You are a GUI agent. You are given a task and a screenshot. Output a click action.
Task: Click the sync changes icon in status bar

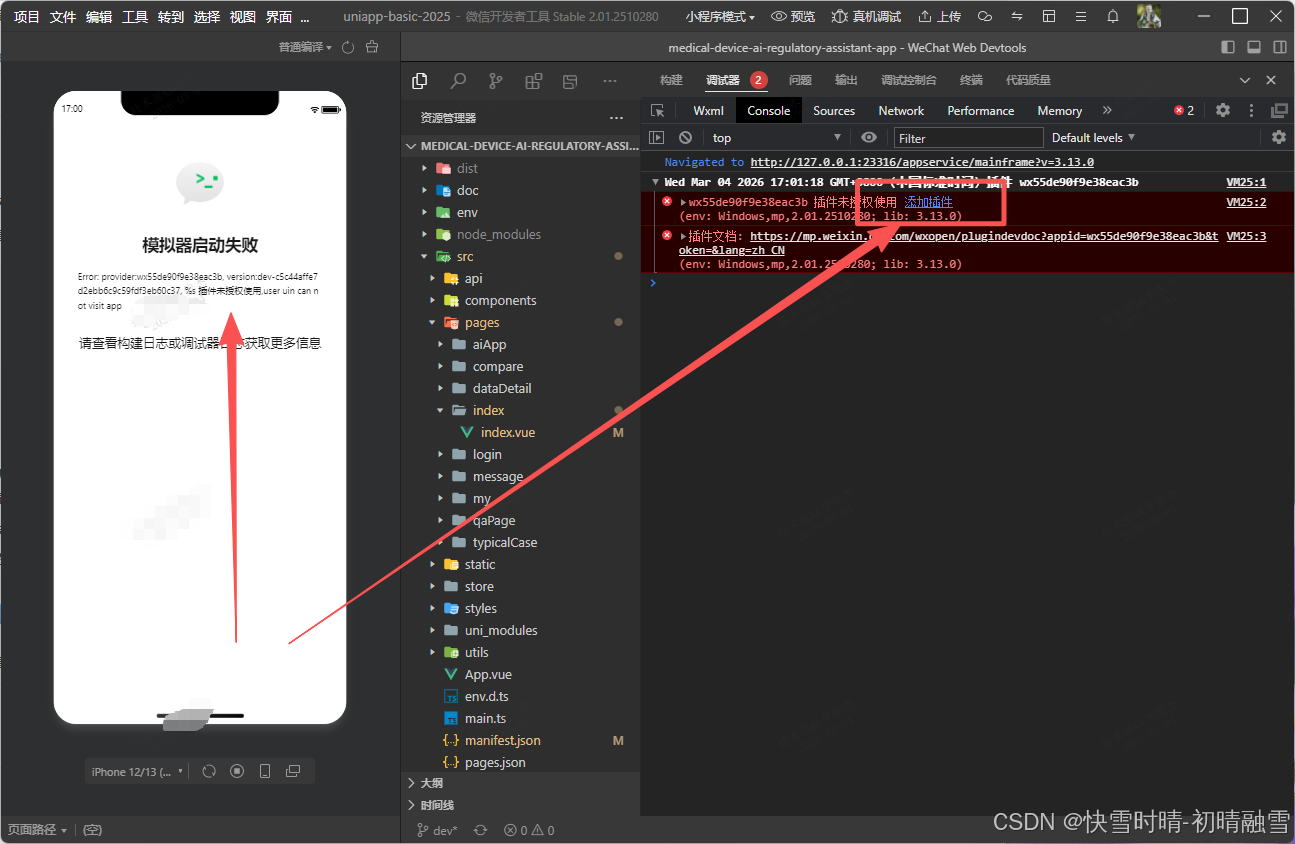[480, 830]
